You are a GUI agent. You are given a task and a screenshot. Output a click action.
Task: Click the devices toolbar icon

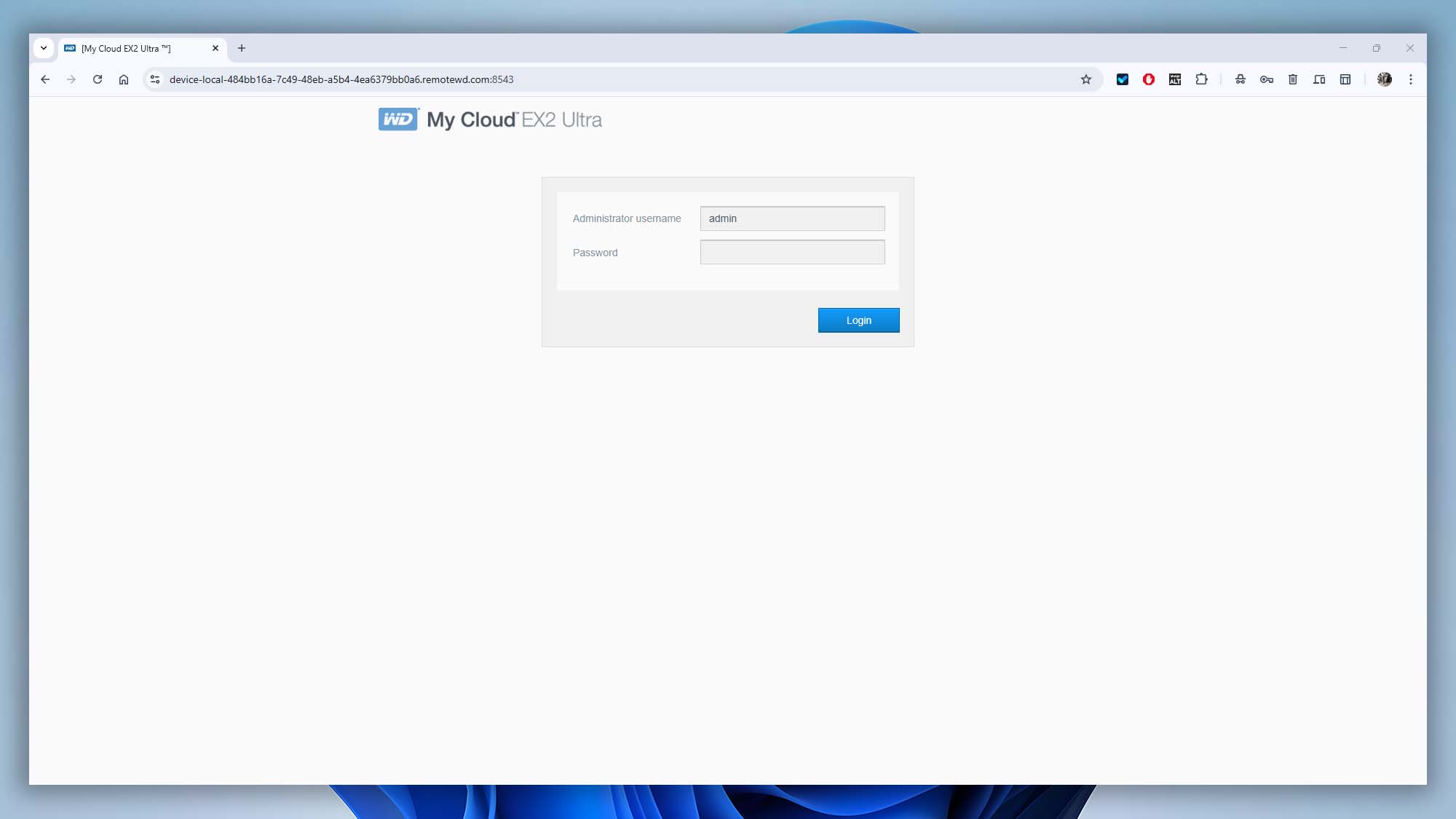coord(1319,79)
